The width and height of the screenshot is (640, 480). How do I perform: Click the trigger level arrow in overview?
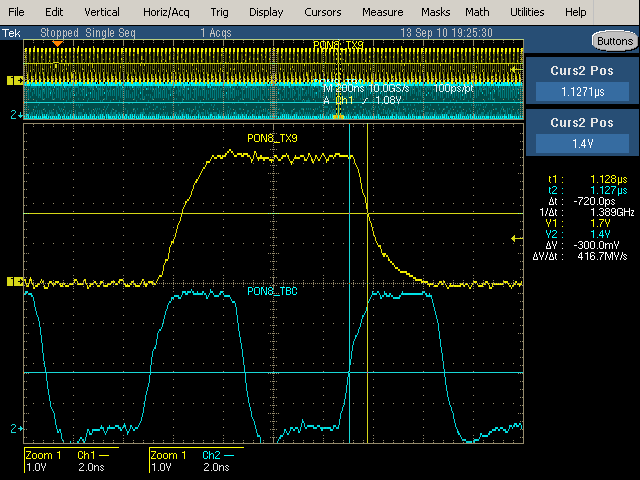[x=516, y=70]
